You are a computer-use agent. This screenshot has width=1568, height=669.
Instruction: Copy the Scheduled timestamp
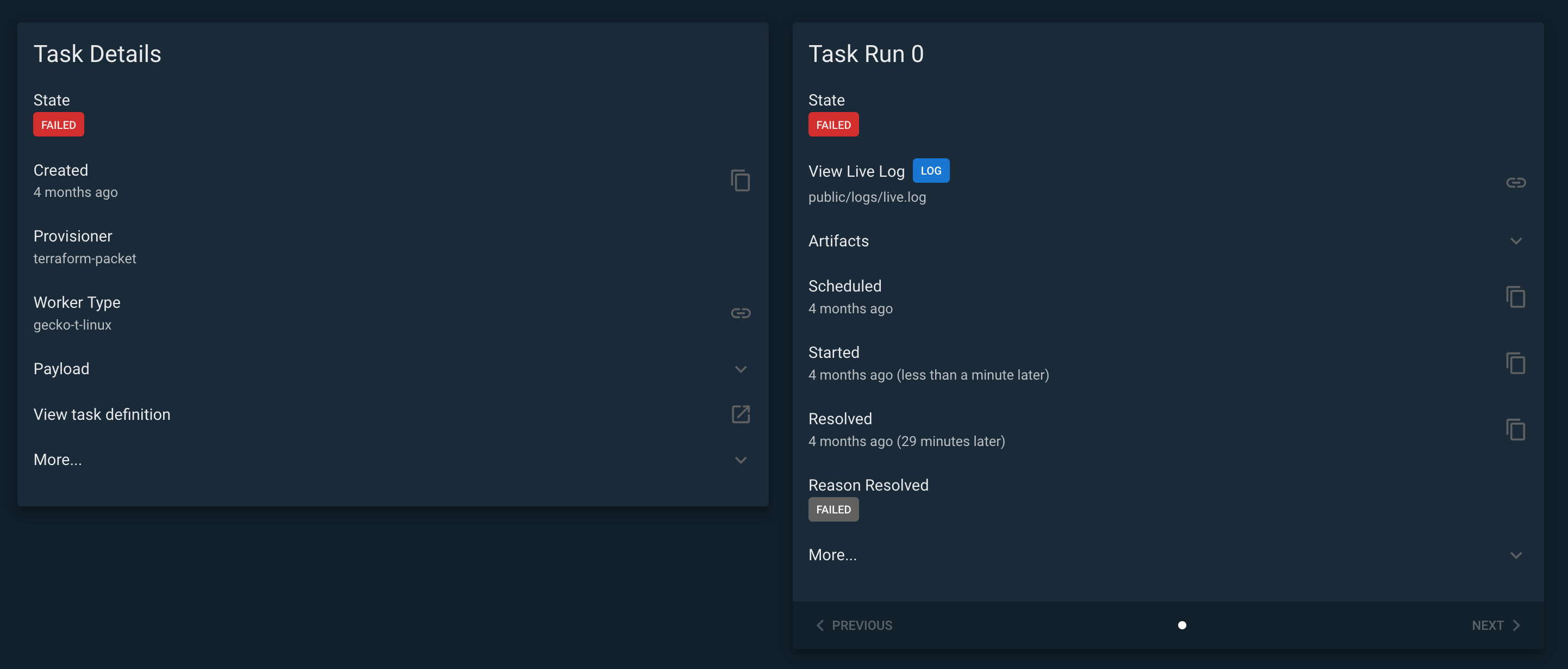[1515, 296]
